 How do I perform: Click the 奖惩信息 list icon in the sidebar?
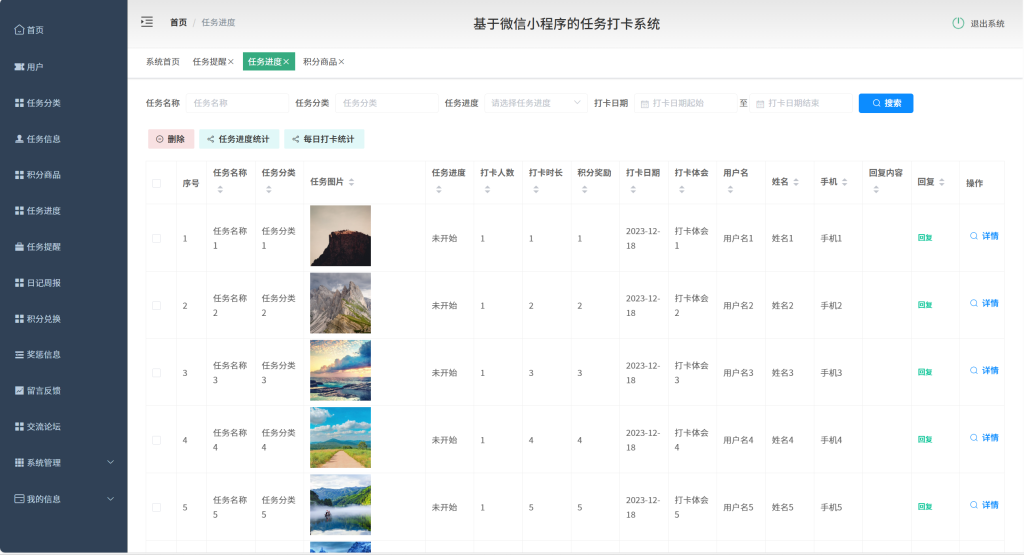click(x=20, y=355)
